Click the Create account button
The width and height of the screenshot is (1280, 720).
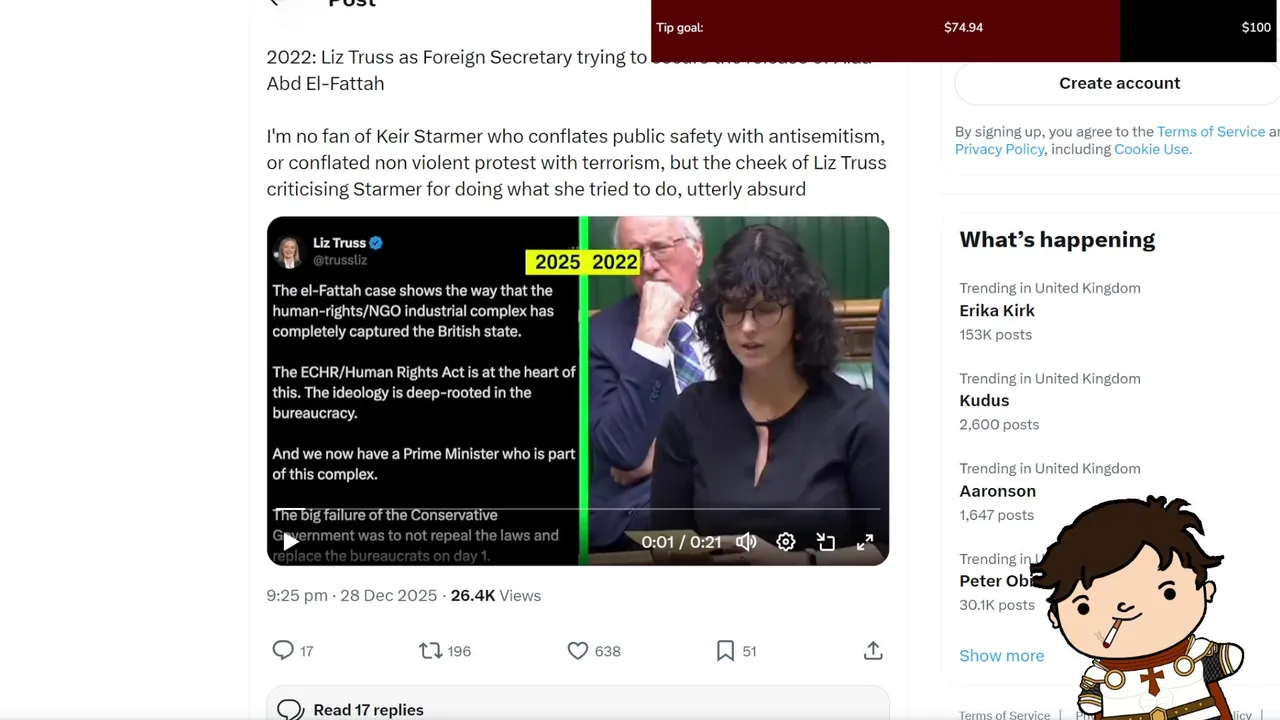tap(1119, 83)
